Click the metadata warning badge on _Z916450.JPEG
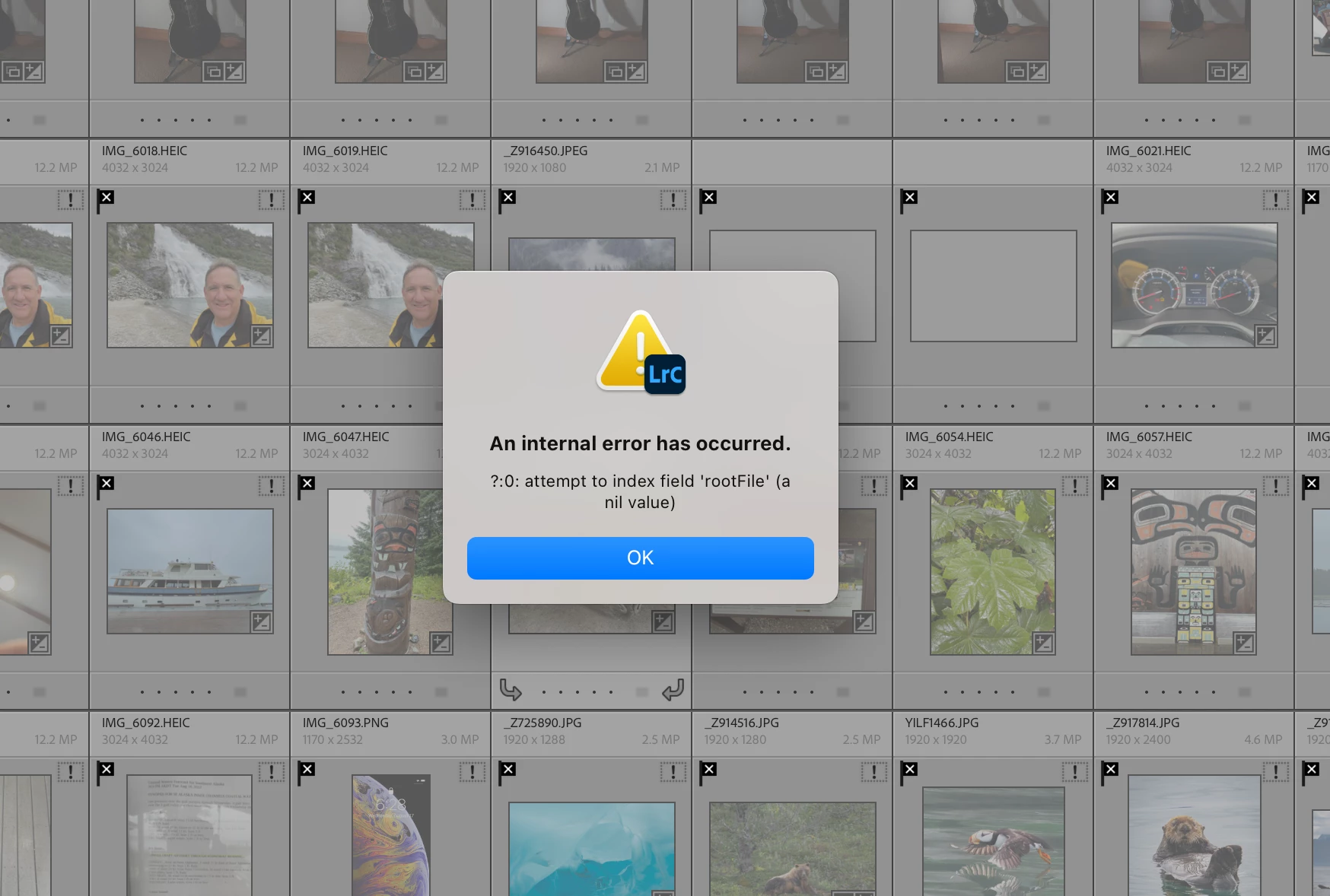This screenshot has height=896, width=1330. pyautogui.click(x=673, y=200)
